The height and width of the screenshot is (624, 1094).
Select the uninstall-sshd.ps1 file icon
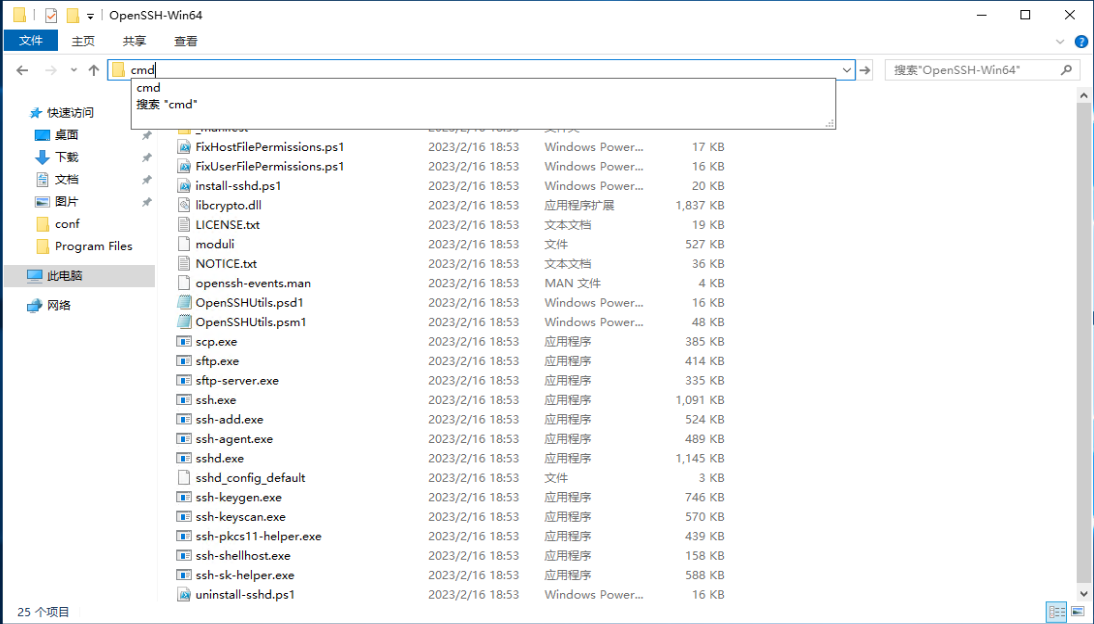coord(183,595)
